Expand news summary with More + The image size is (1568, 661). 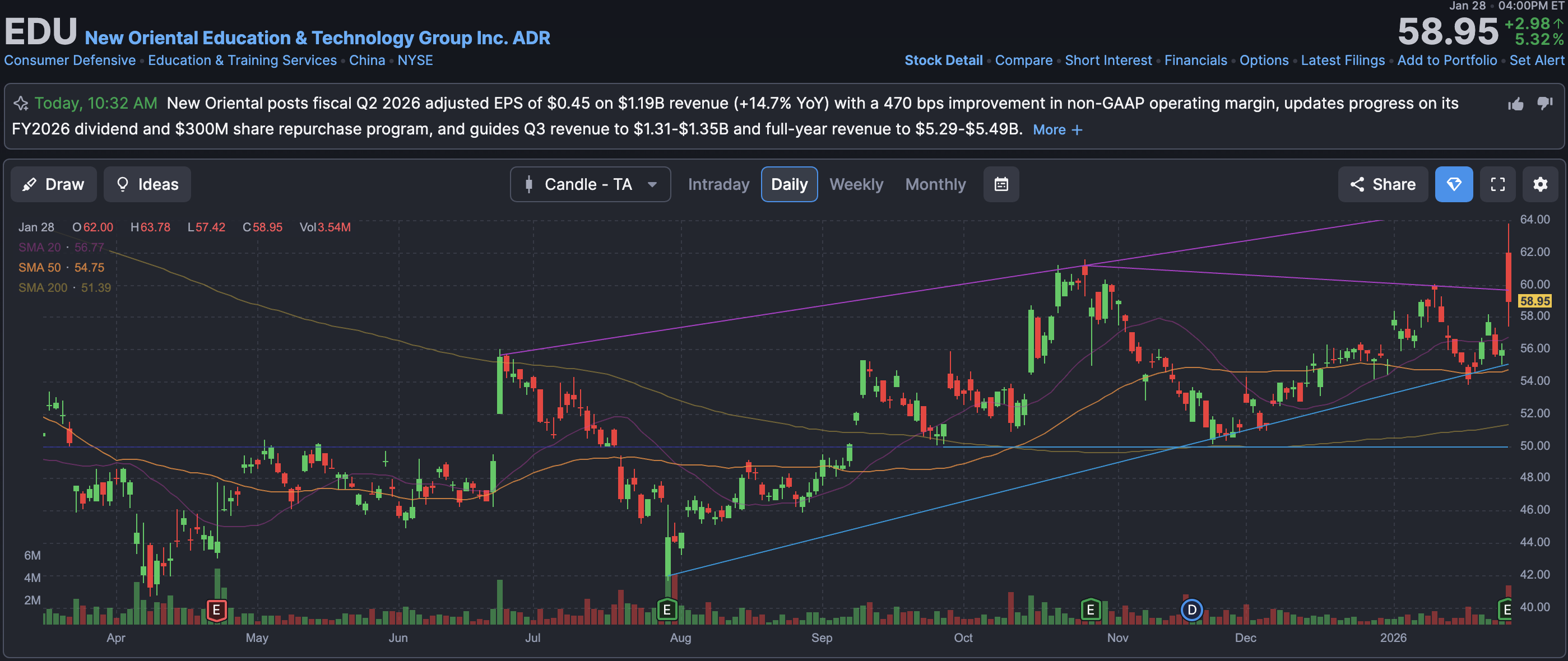pyautogui.click(x=1057, y=129)
